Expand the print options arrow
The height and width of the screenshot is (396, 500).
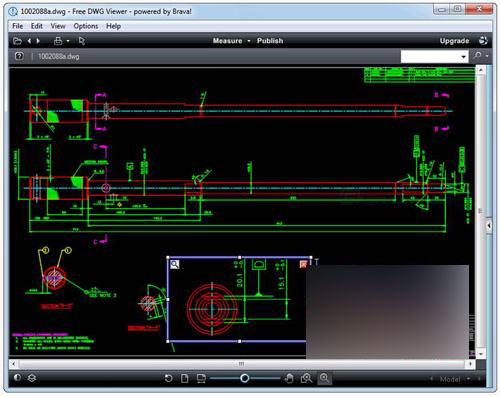(x=68, y=41)
